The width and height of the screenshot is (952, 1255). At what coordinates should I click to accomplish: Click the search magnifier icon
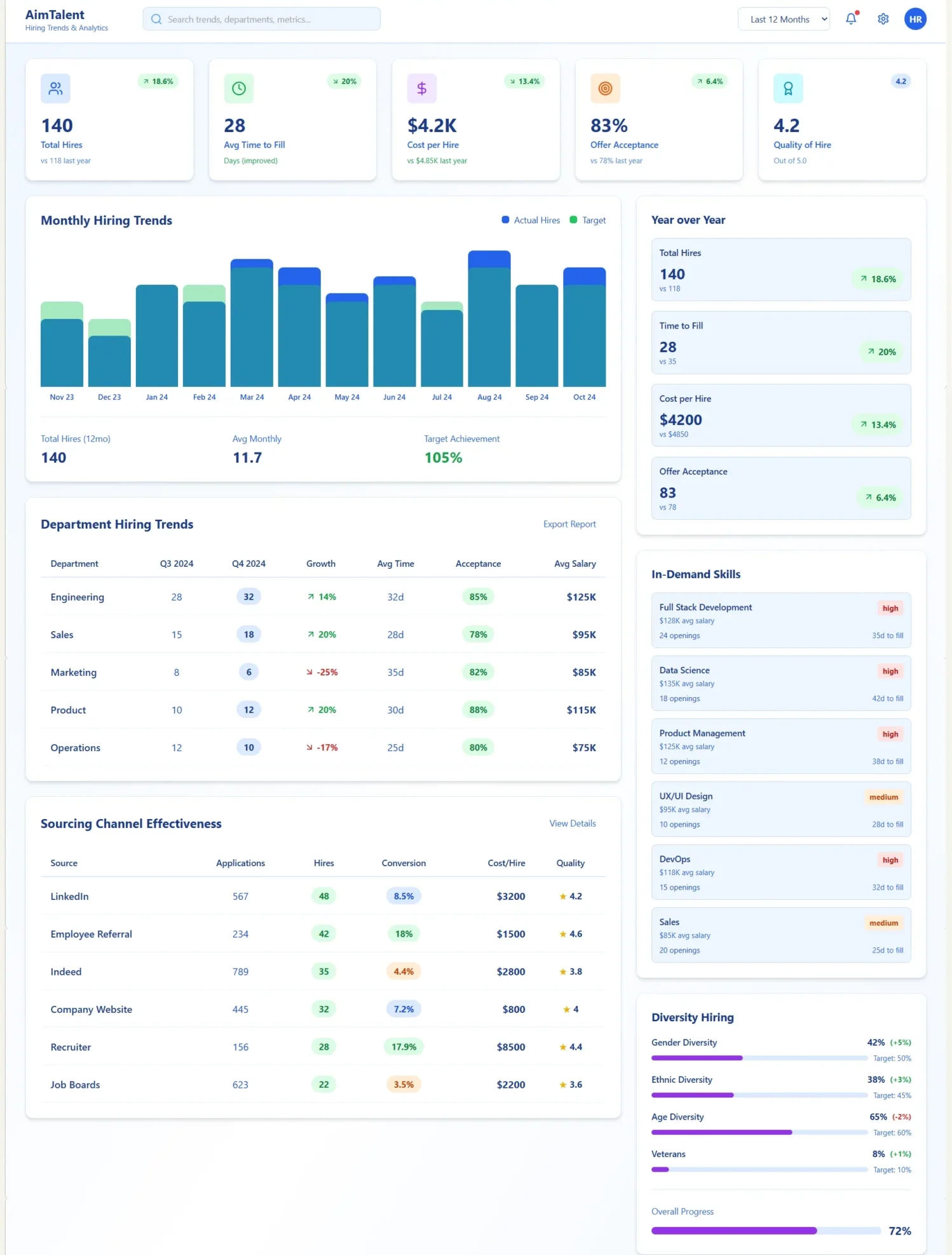[156, 19]
